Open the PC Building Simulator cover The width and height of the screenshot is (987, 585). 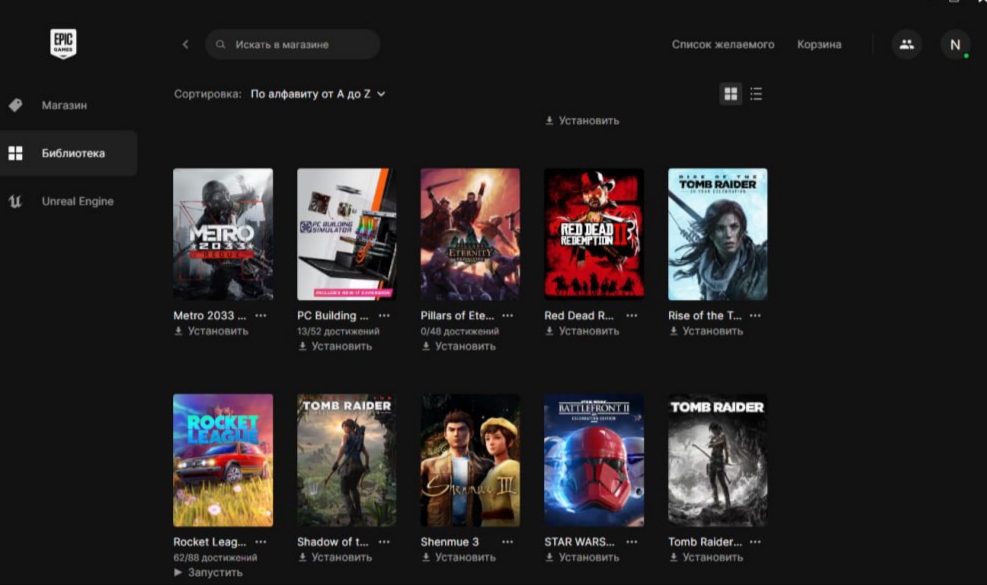[x=347, y=234]
